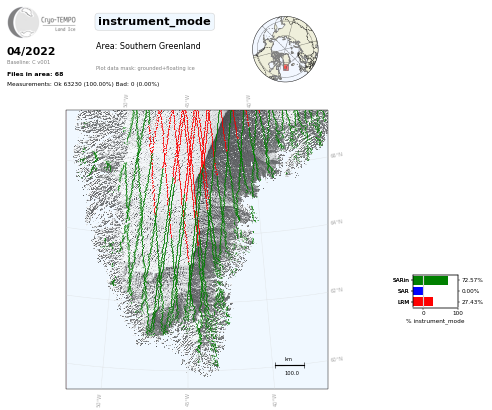
Task: Click the % instrument_mode axis label
Action: click(435, 321)
